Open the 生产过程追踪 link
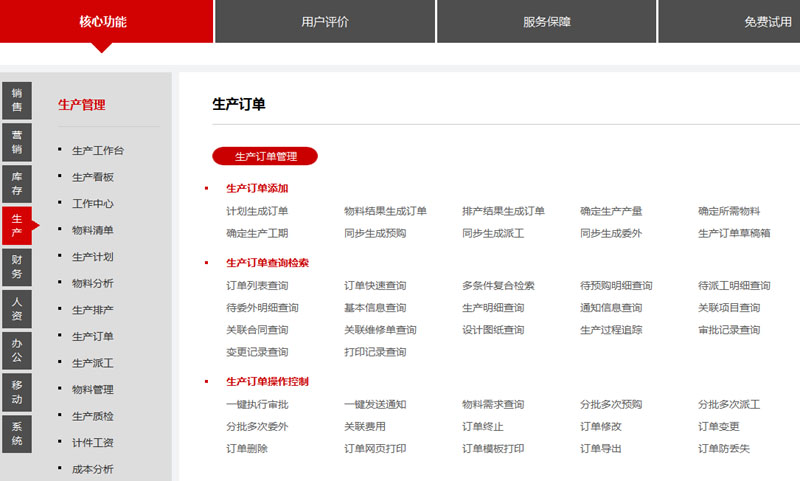 pyautogui.click(x=611, y=330)
